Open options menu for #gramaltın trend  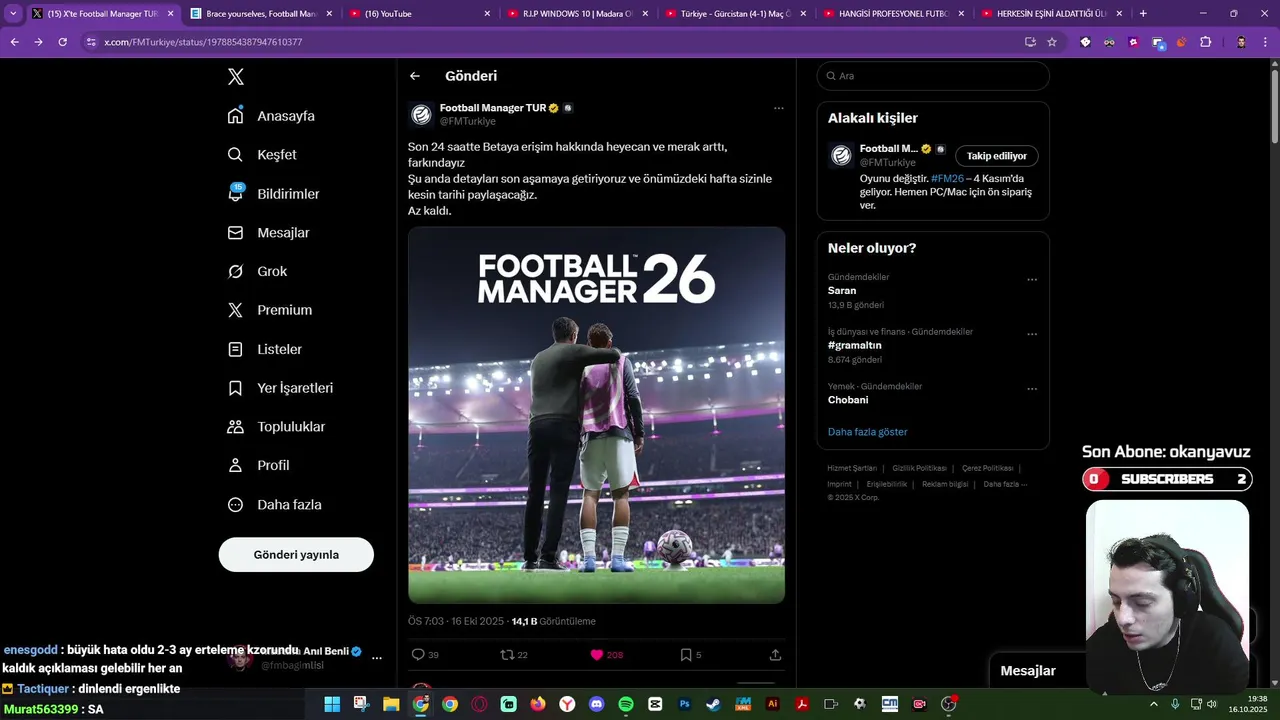tap(1032, 334)
